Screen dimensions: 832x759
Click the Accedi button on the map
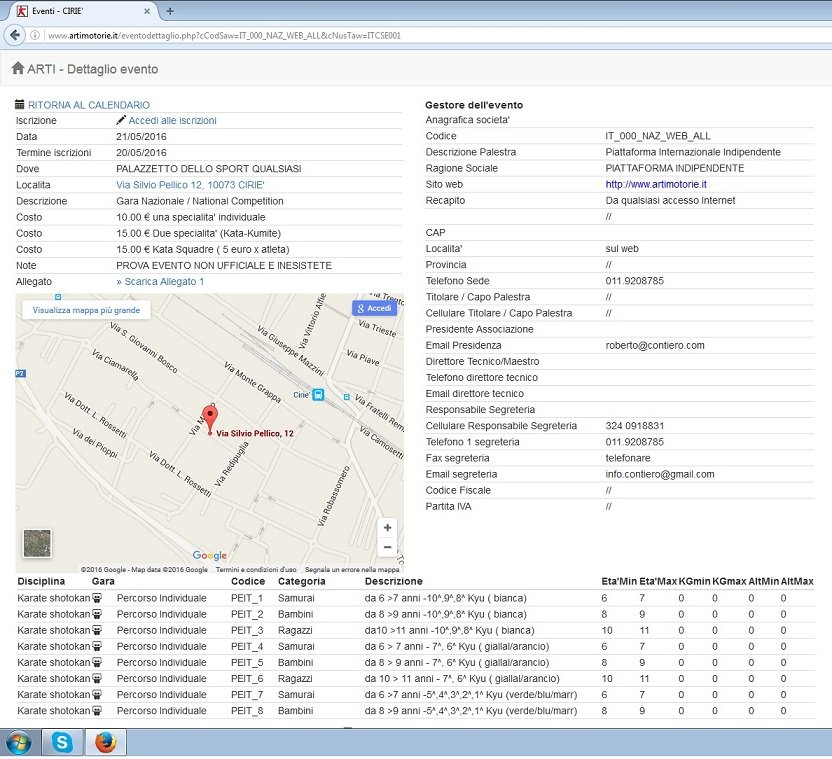pos(374,309)
